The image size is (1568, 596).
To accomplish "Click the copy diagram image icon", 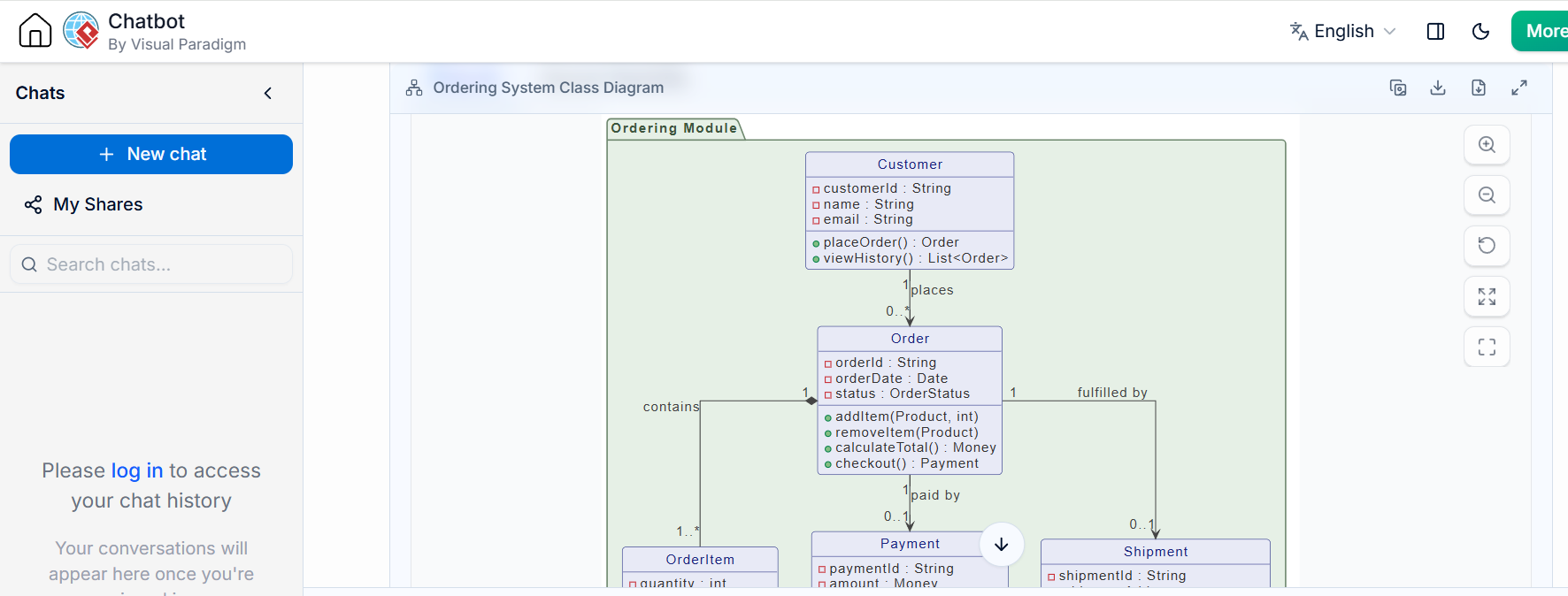I will 1398,88.
